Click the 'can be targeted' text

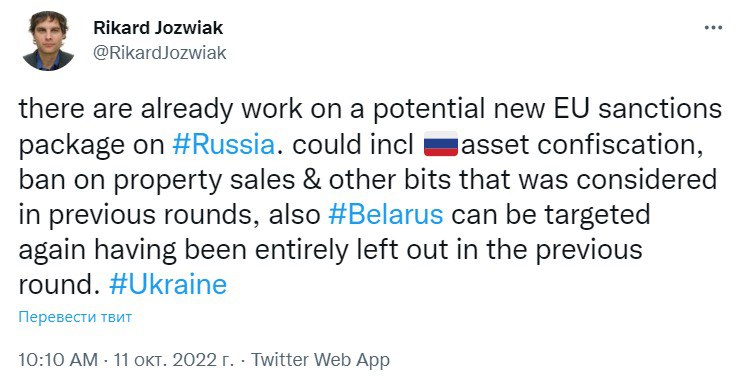(x=550, y=215)
